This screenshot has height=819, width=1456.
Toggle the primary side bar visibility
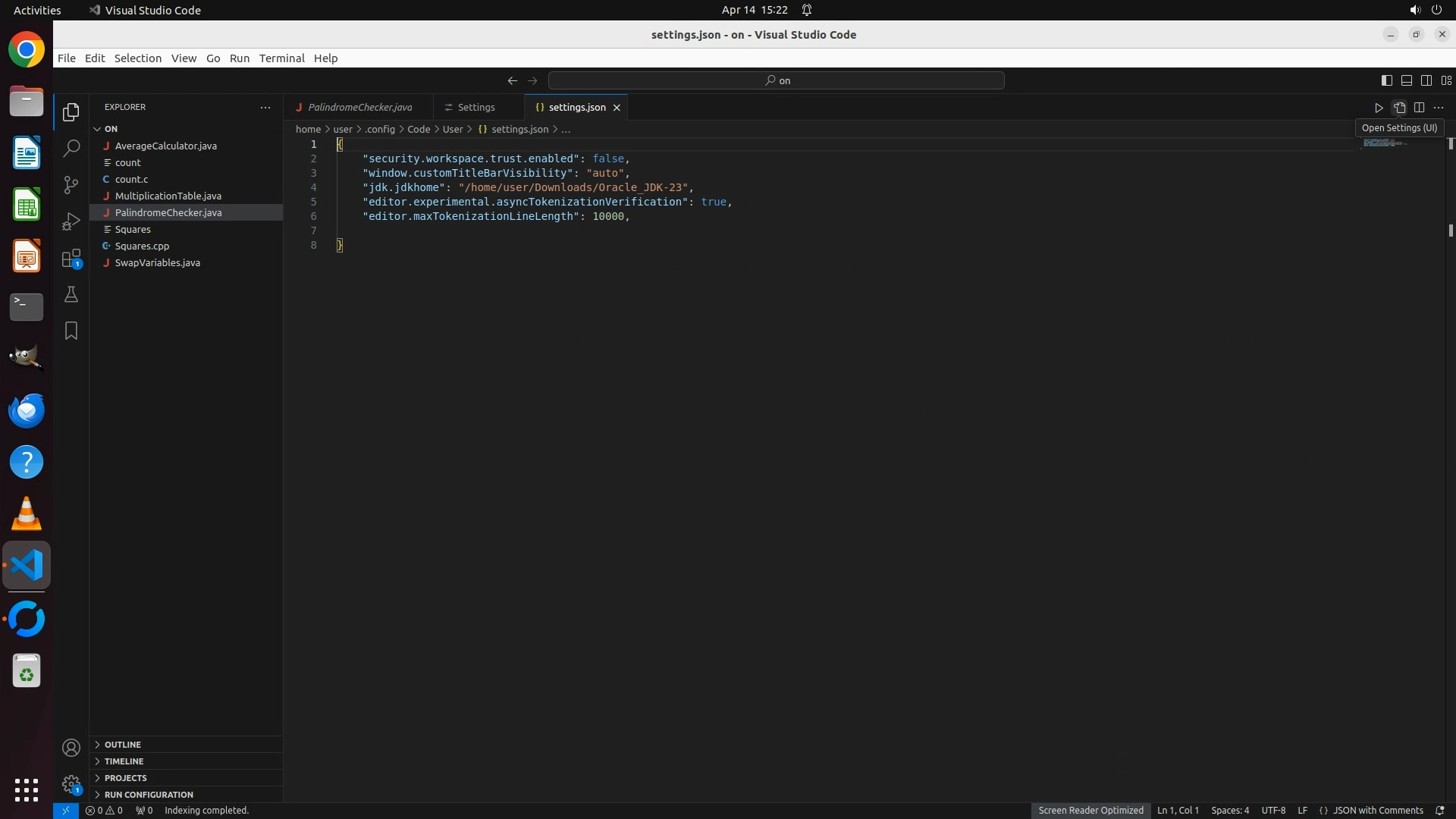tap(1386, 80)
